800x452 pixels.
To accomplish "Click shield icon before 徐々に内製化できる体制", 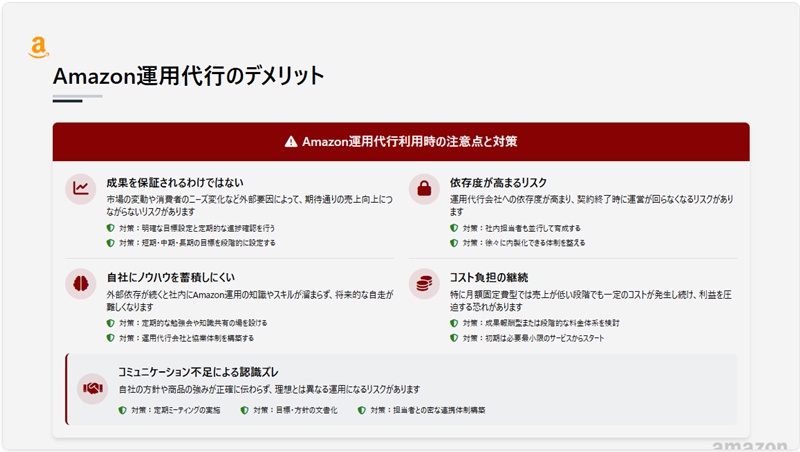I will 454,243.
